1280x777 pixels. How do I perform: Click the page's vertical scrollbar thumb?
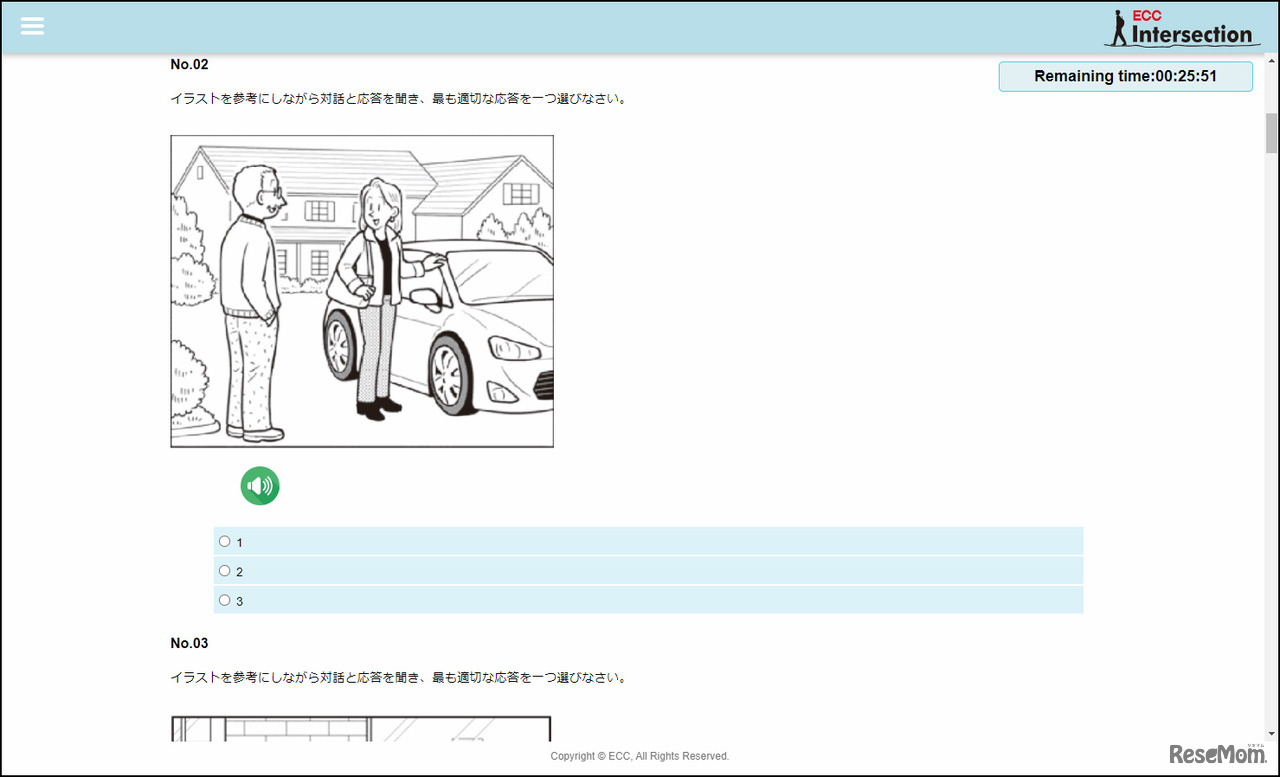point(1271,133)
